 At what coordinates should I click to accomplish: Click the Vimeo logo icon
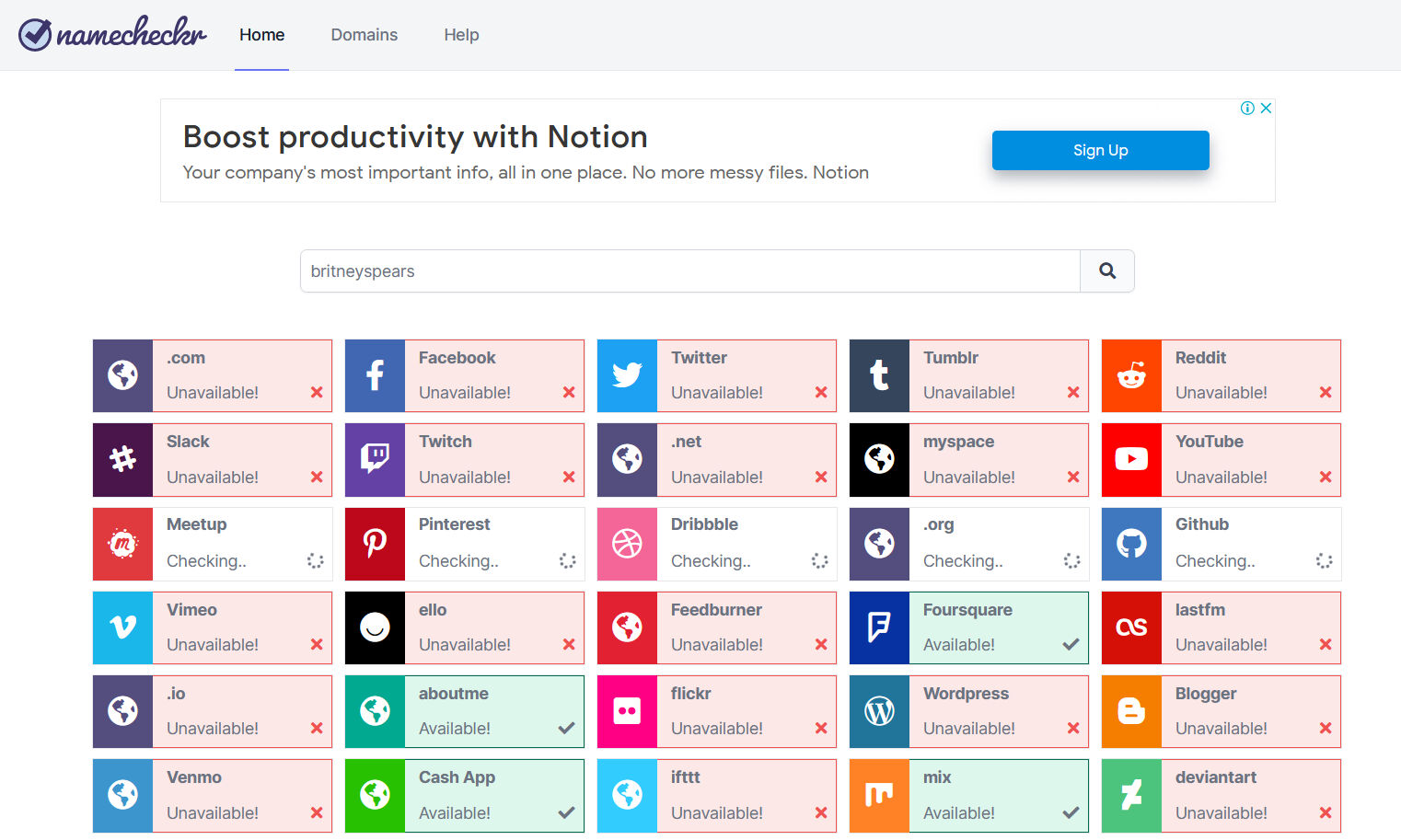[122, 627]
